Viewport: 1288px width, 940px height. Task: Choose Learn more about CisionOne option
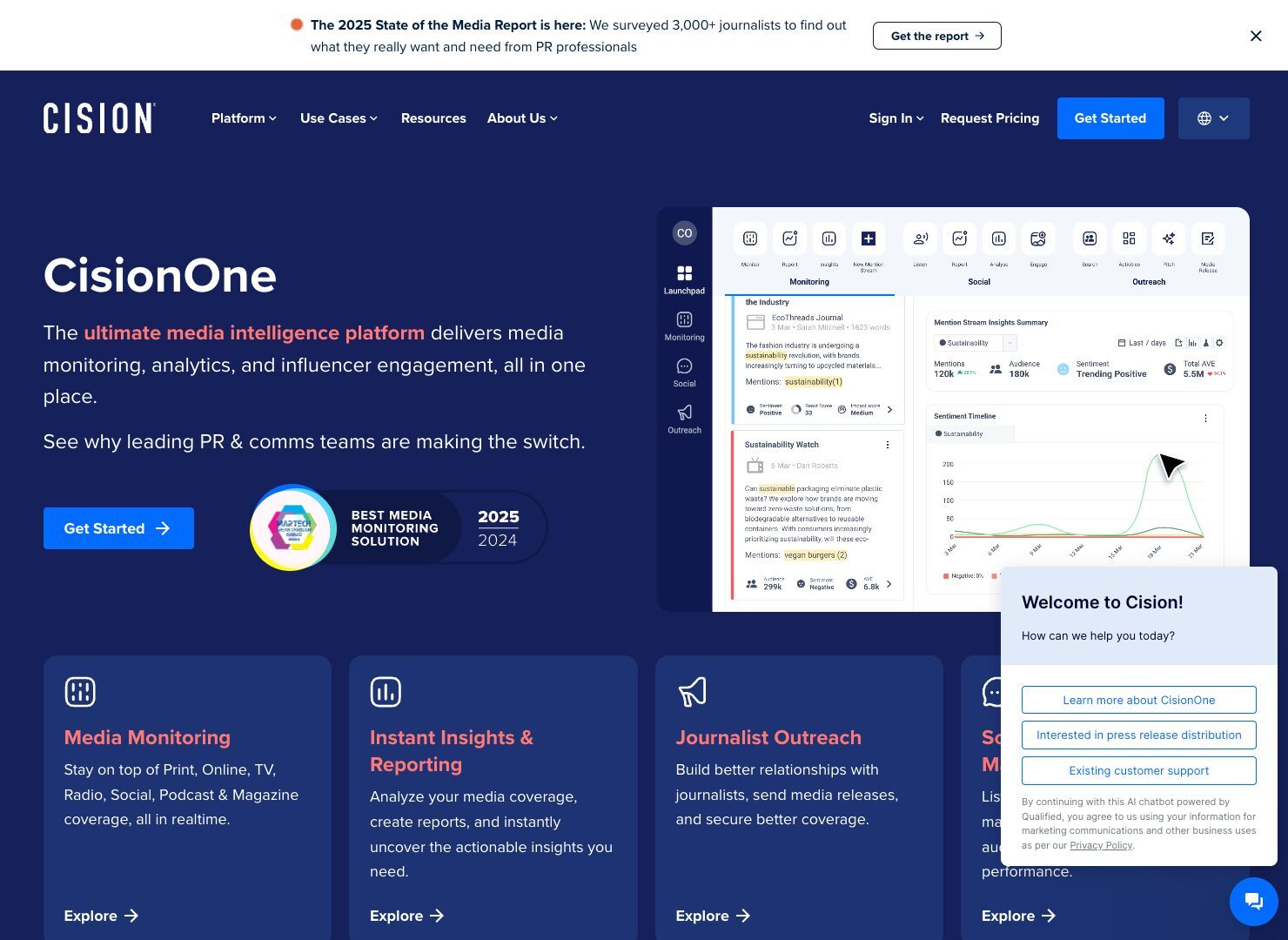point(1138,700)
